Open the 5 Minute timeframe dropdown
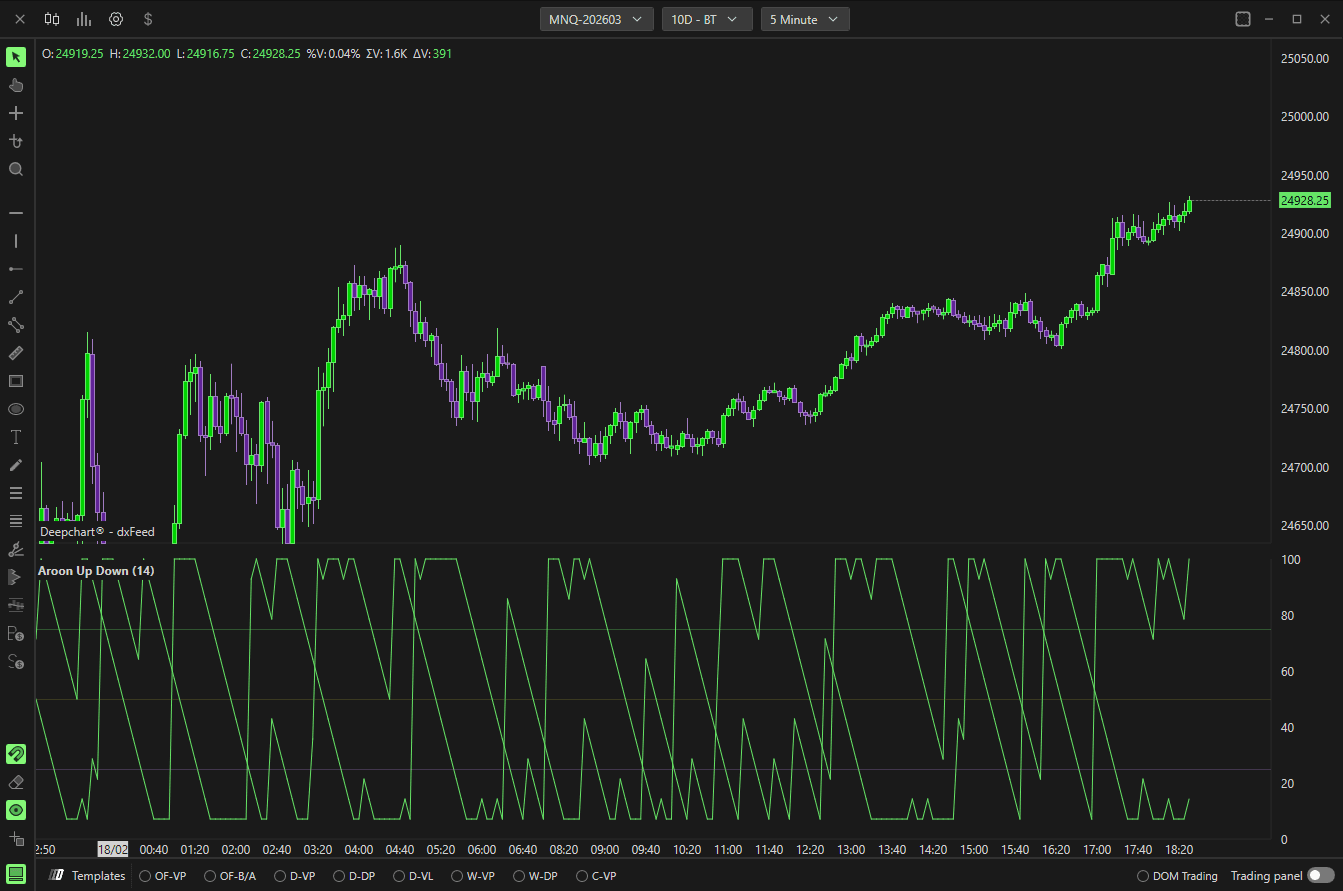Image resolution: width=1343 pixels, height=891 pixels. click(805, 19)
